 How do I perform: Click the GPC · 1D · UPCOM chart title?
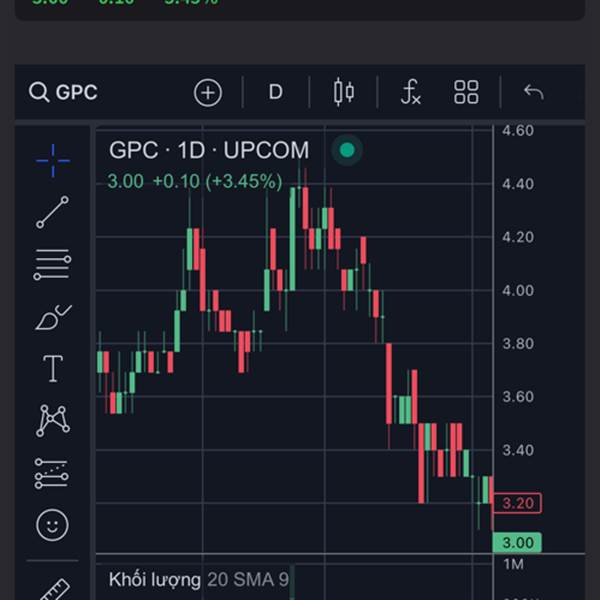(x=209, y=150)
